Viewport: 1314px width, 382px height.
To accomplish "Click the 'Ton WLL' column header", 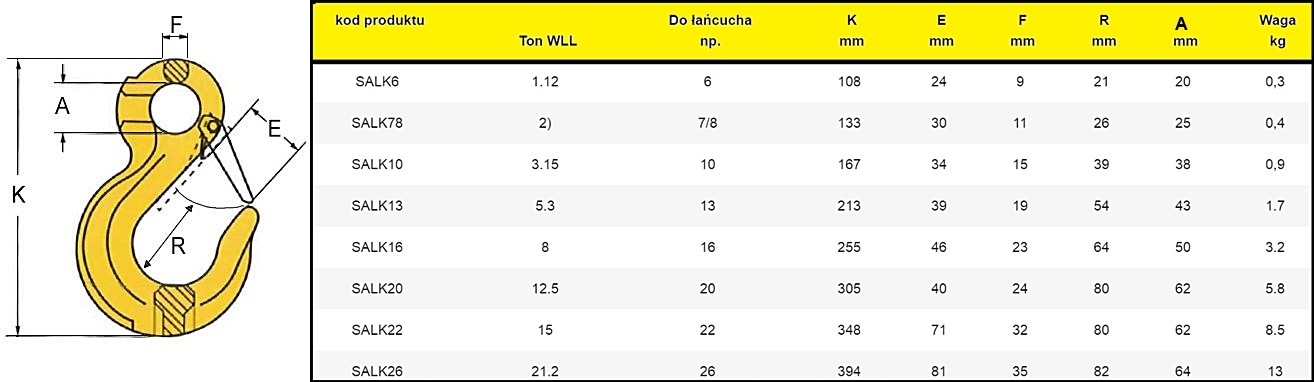I will (x=548, y=42).
